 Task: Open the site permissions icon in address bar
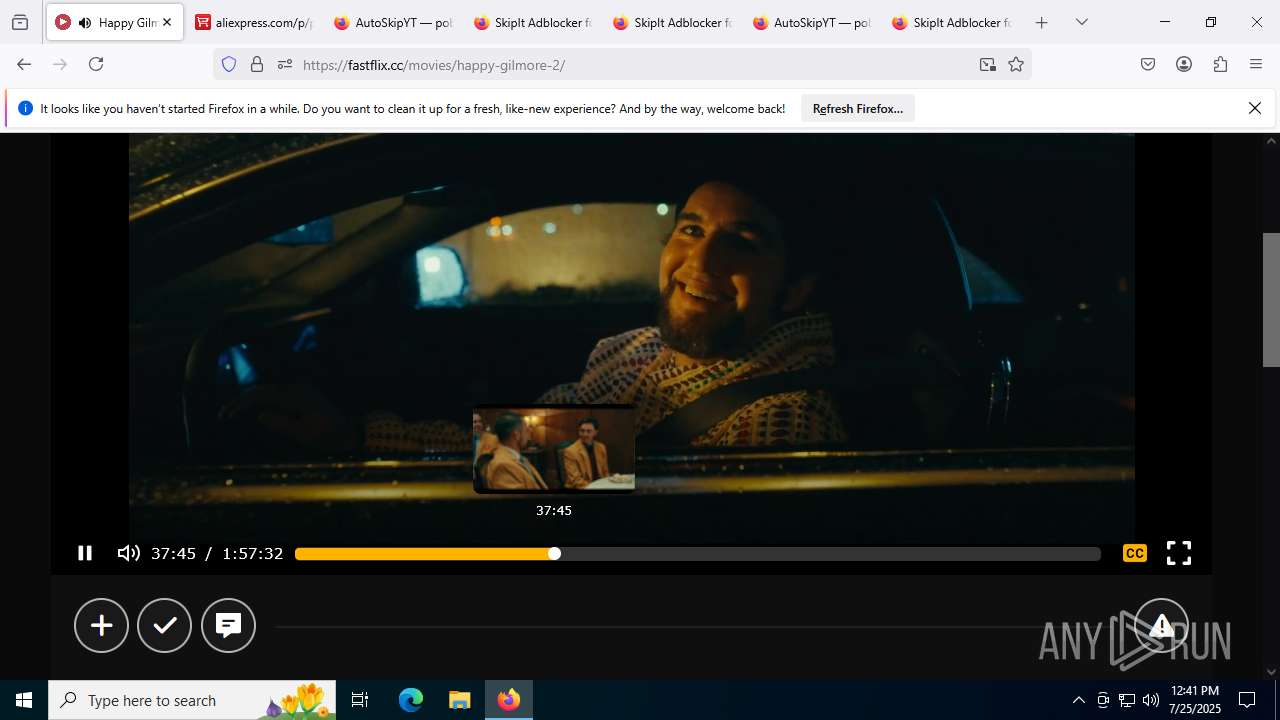[285, 64]
